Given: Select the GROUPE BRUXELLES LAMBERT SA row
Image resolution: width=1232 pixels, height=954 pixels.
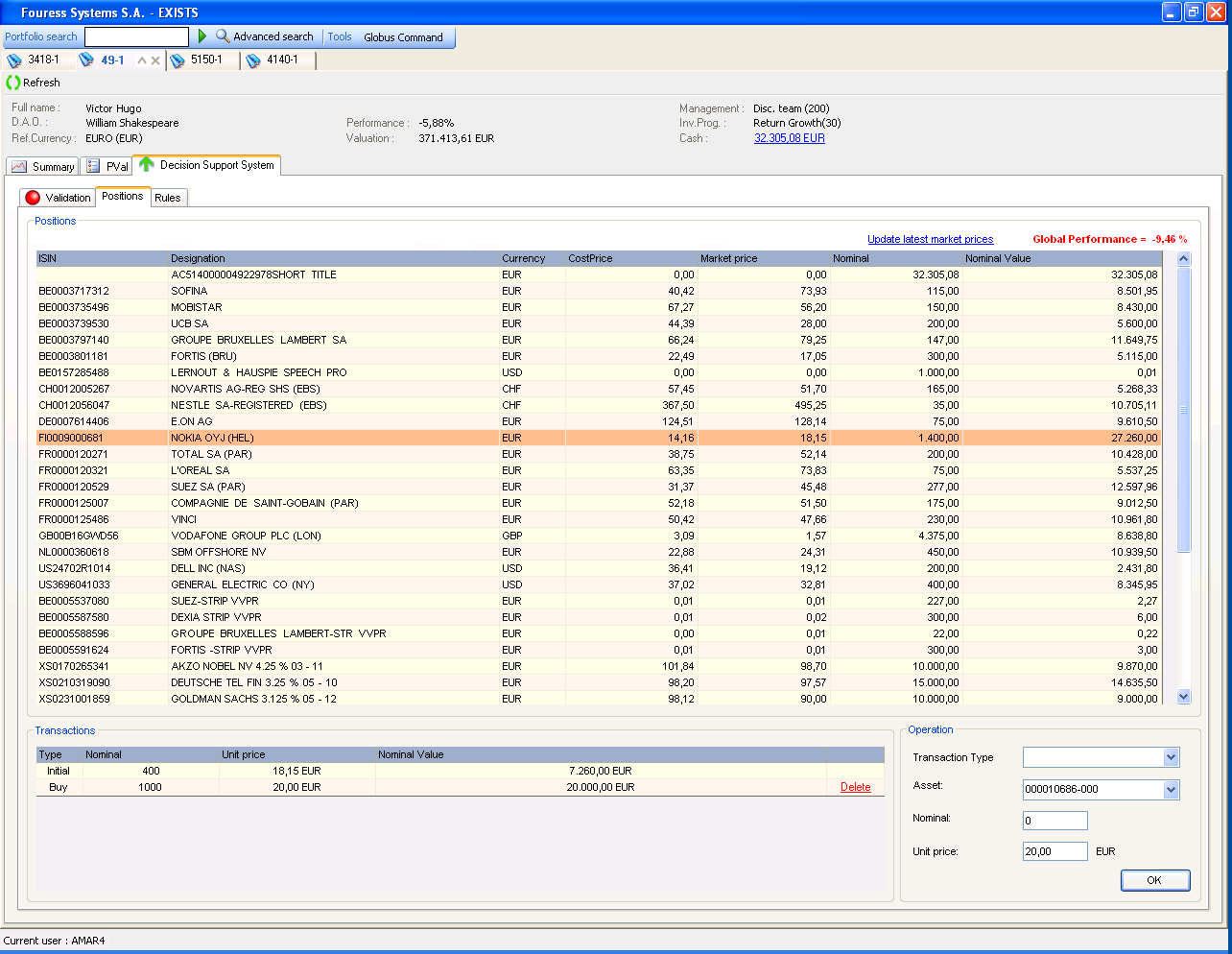Looking at the screenshot, I should click(x=599, y=340).
